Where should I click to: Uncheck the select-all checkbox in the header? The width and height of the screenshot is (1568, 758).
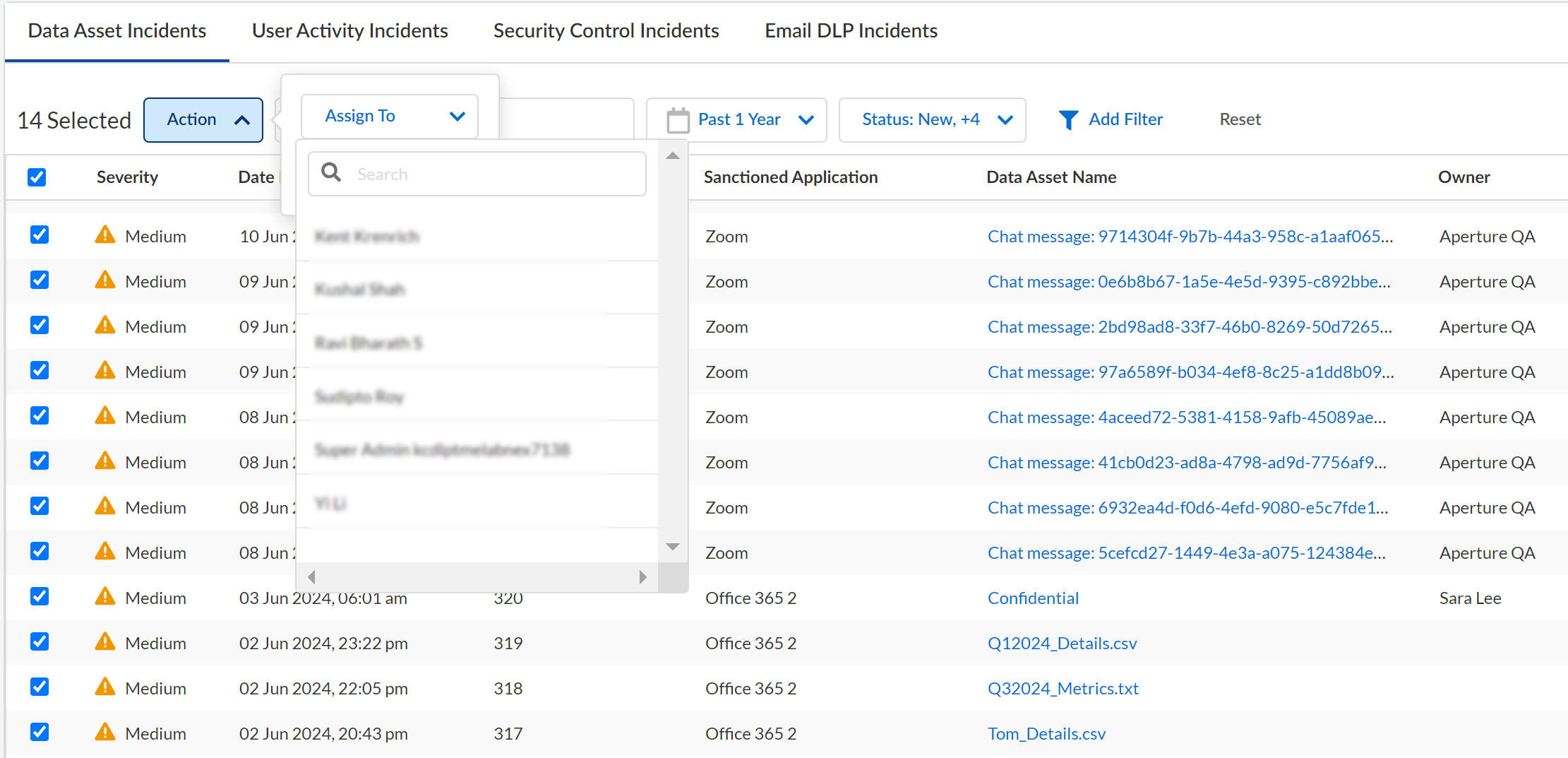click(37, 177)
